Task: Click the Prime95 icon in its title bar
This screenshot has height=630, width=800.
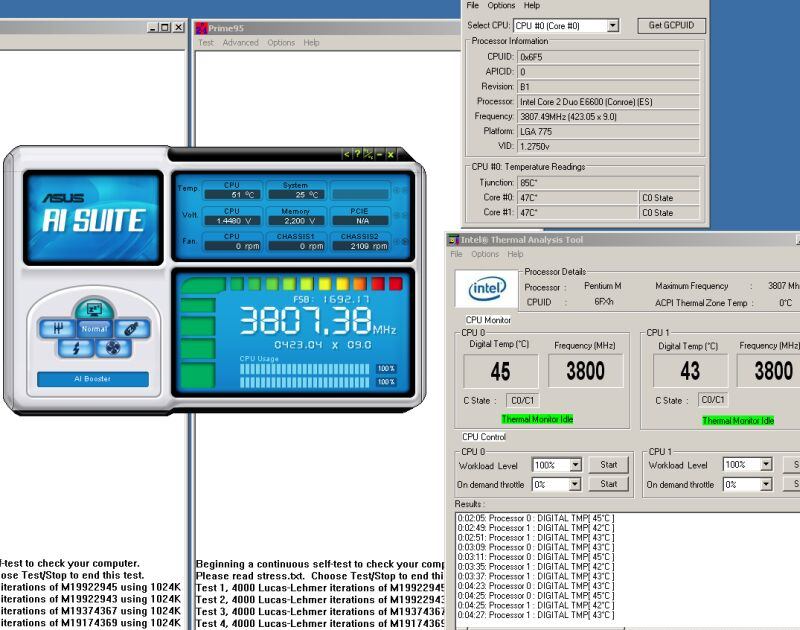Action: point(202,28)
